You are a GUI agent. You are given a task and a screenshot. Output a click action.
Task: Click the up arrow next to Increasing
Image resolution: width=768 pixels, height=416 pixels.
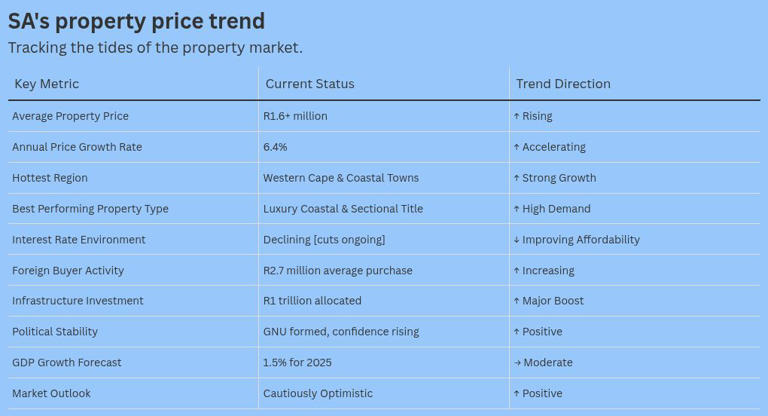coord(516,270)
